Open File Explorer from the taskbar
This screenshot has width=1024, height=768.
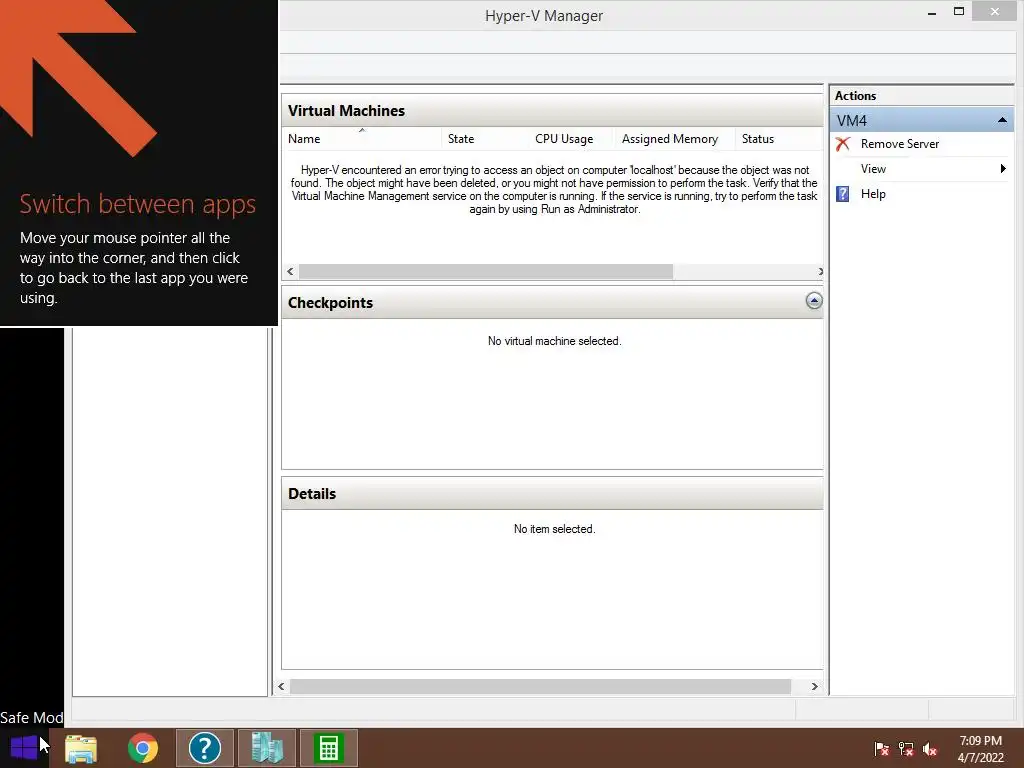pos(81,748)
